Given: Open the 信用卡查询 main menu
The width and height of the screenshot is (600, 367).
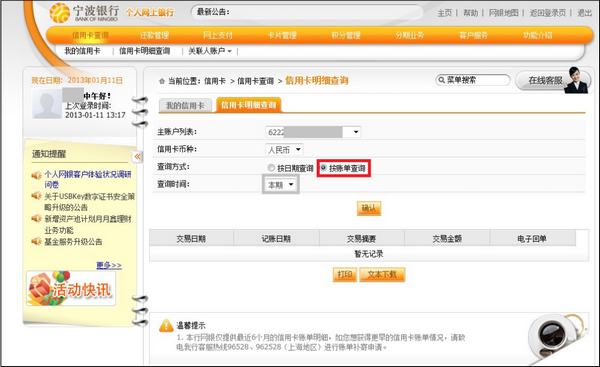Looking at the screenshot, I should tap(90, 35).
